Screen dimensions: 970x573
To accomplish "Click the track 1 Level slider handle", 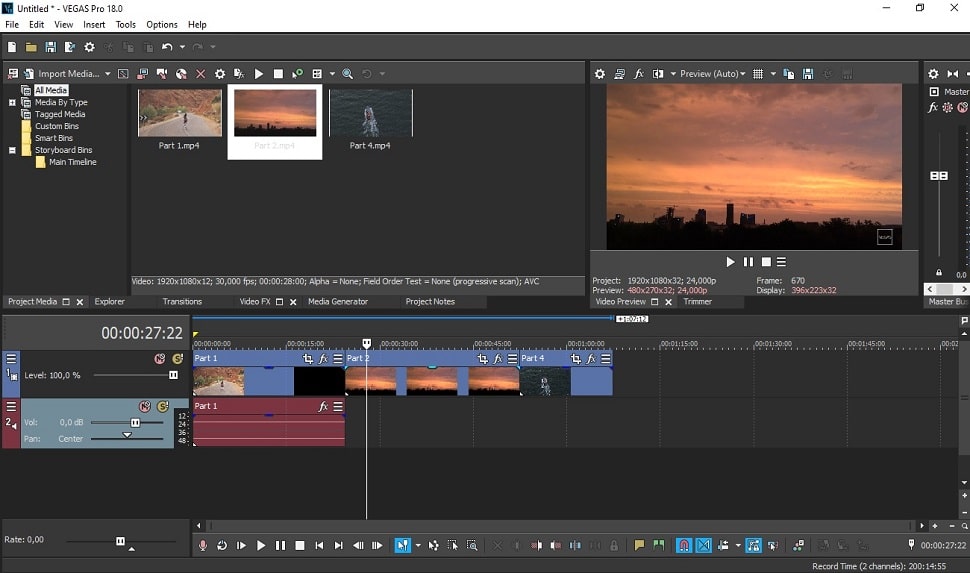I will (x=173, y=375).
